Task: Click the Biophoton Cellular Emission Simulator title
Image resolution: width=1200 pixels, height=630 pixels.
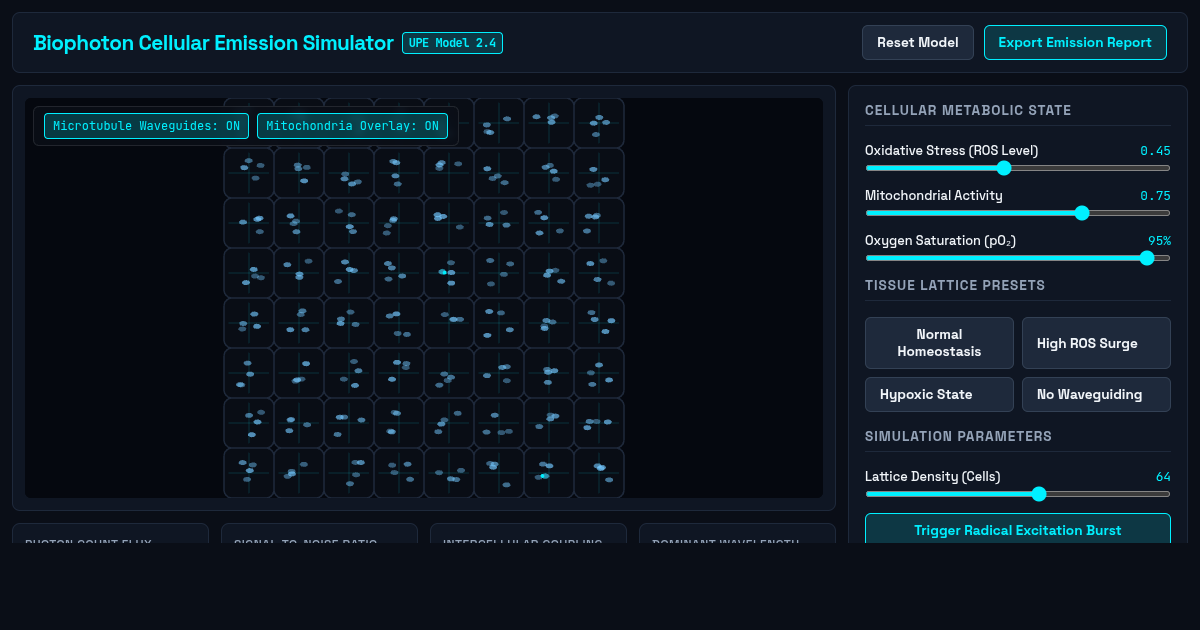Action: point(213,43)
